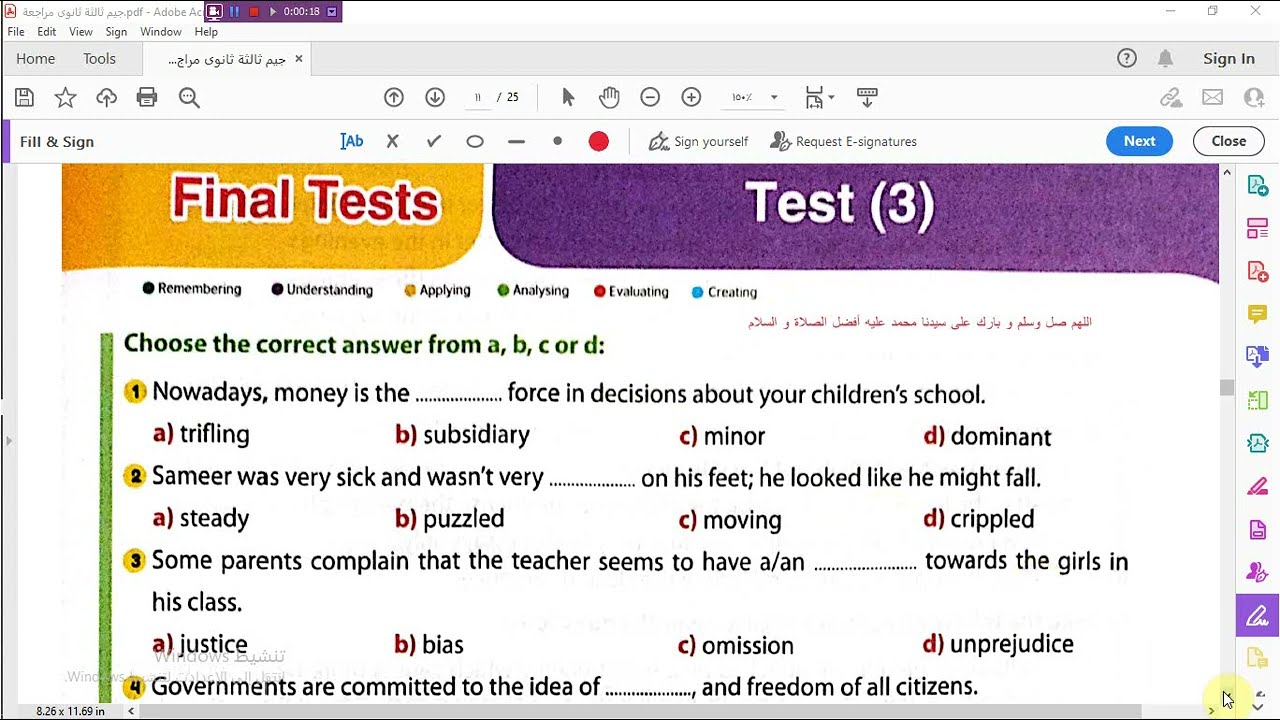The height and width of the screenshot is (720, 1280).
Task: Open the zoom level dropdown arrow
Action: pyautogui.click(x=773, y=97)
